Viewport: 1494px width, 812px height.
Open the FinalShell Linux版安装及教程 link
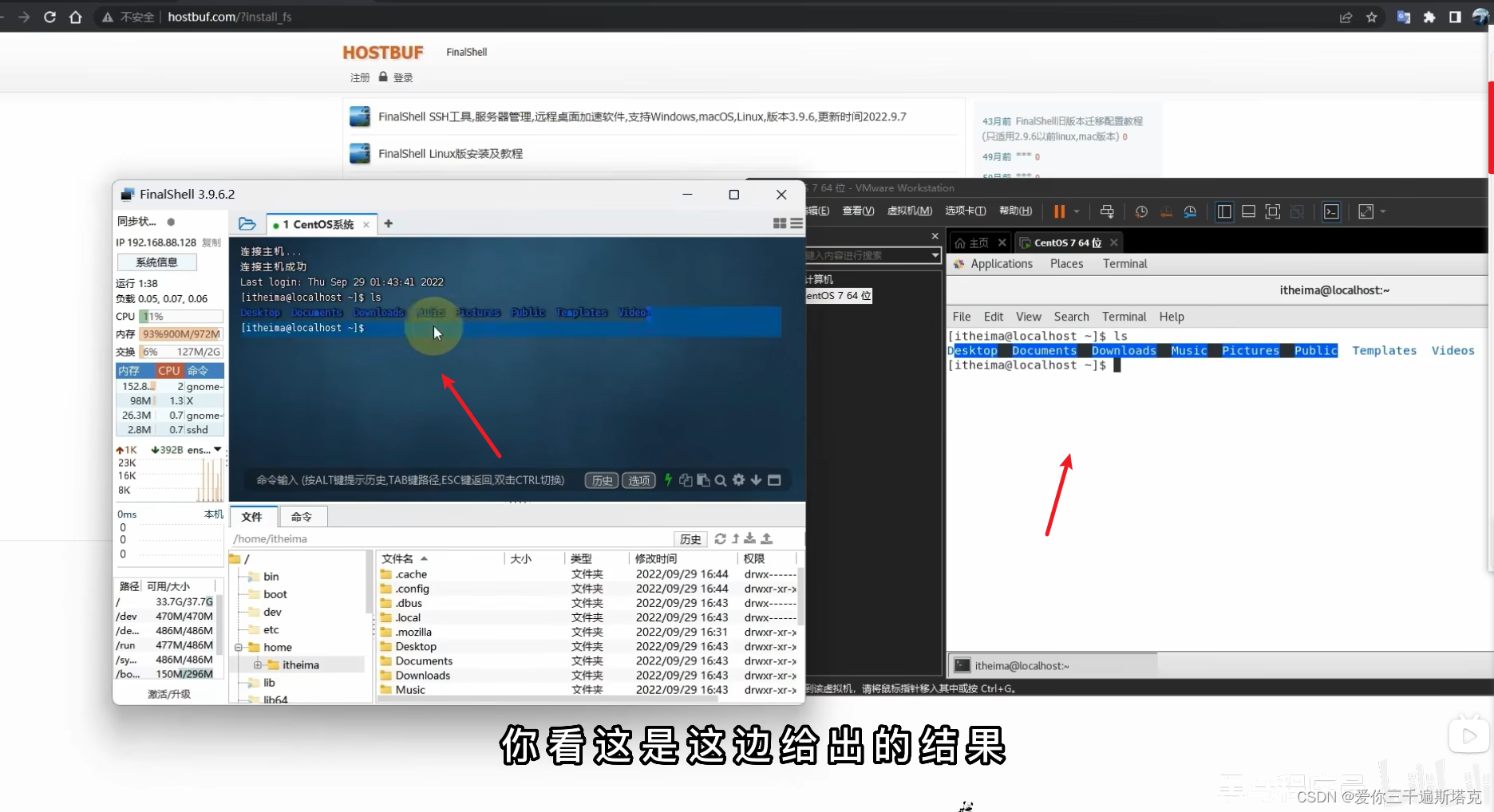(x=451, y=153)
